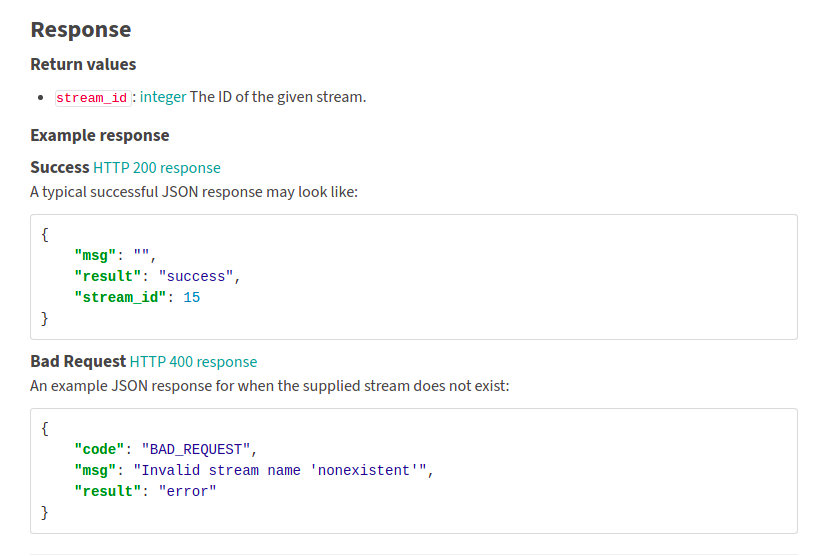Click the closing brace of error JSON block
This screenshot has height=556, width=838.
pyautogui.click(x=45, y=513)
